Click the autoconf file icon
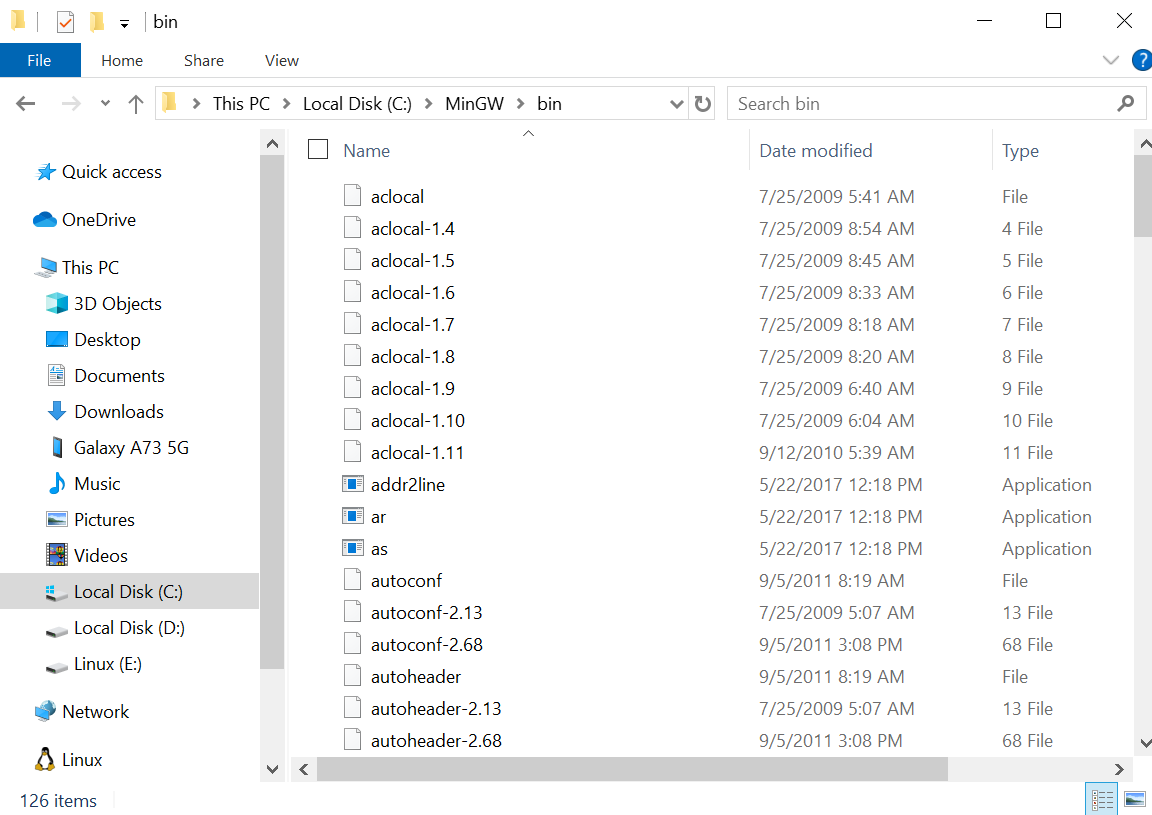This screenshot has height=815, width=1152. (x=353, y=581)
